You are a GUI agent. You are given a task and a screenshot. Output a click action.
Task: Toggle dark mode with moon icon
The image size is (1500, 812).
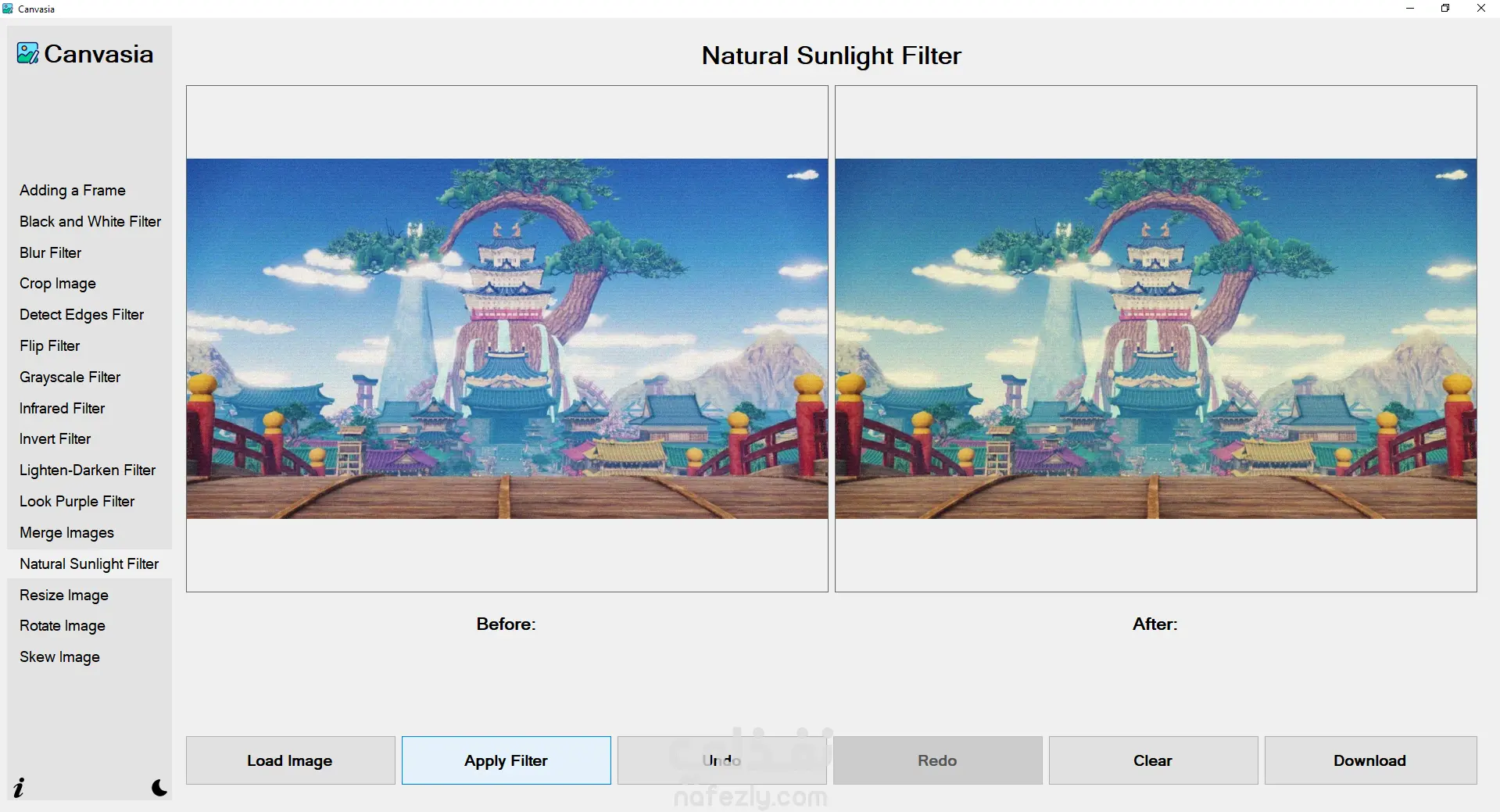[x=159, y=787]
